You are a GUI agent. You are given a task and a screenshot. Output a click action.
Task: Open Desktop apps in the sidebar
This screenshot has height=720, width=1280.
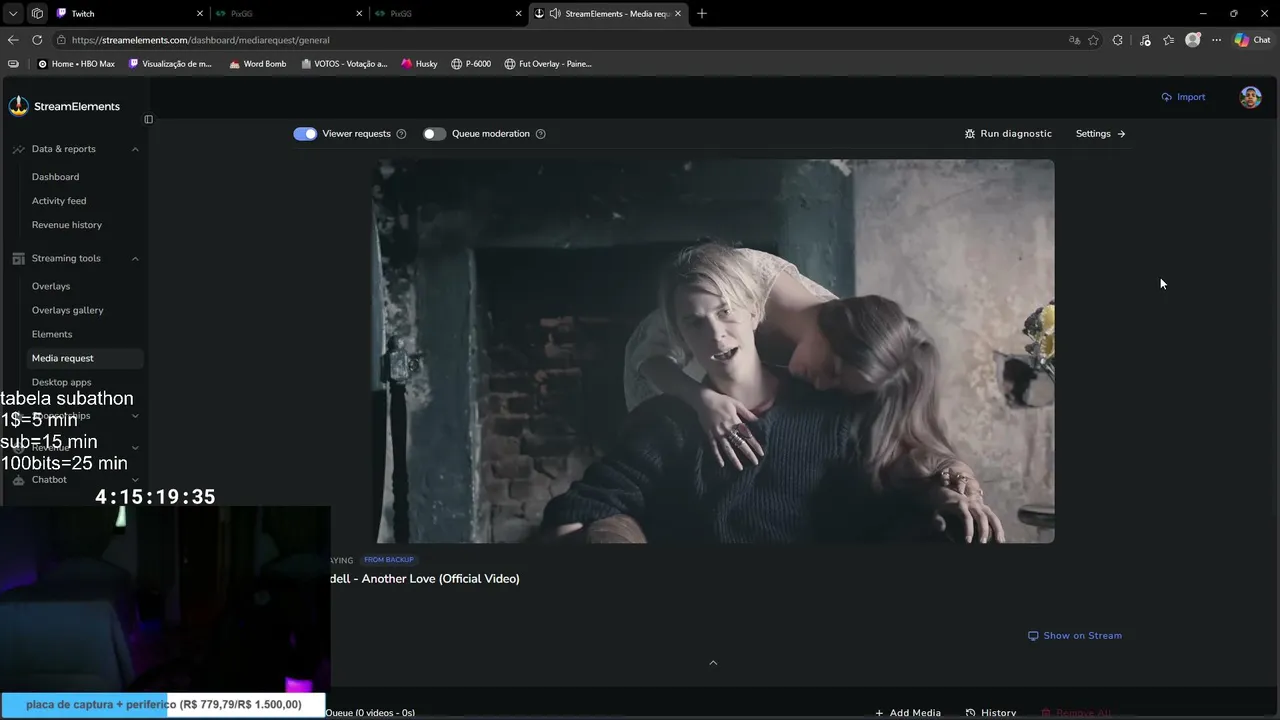[x=62, y=382]
